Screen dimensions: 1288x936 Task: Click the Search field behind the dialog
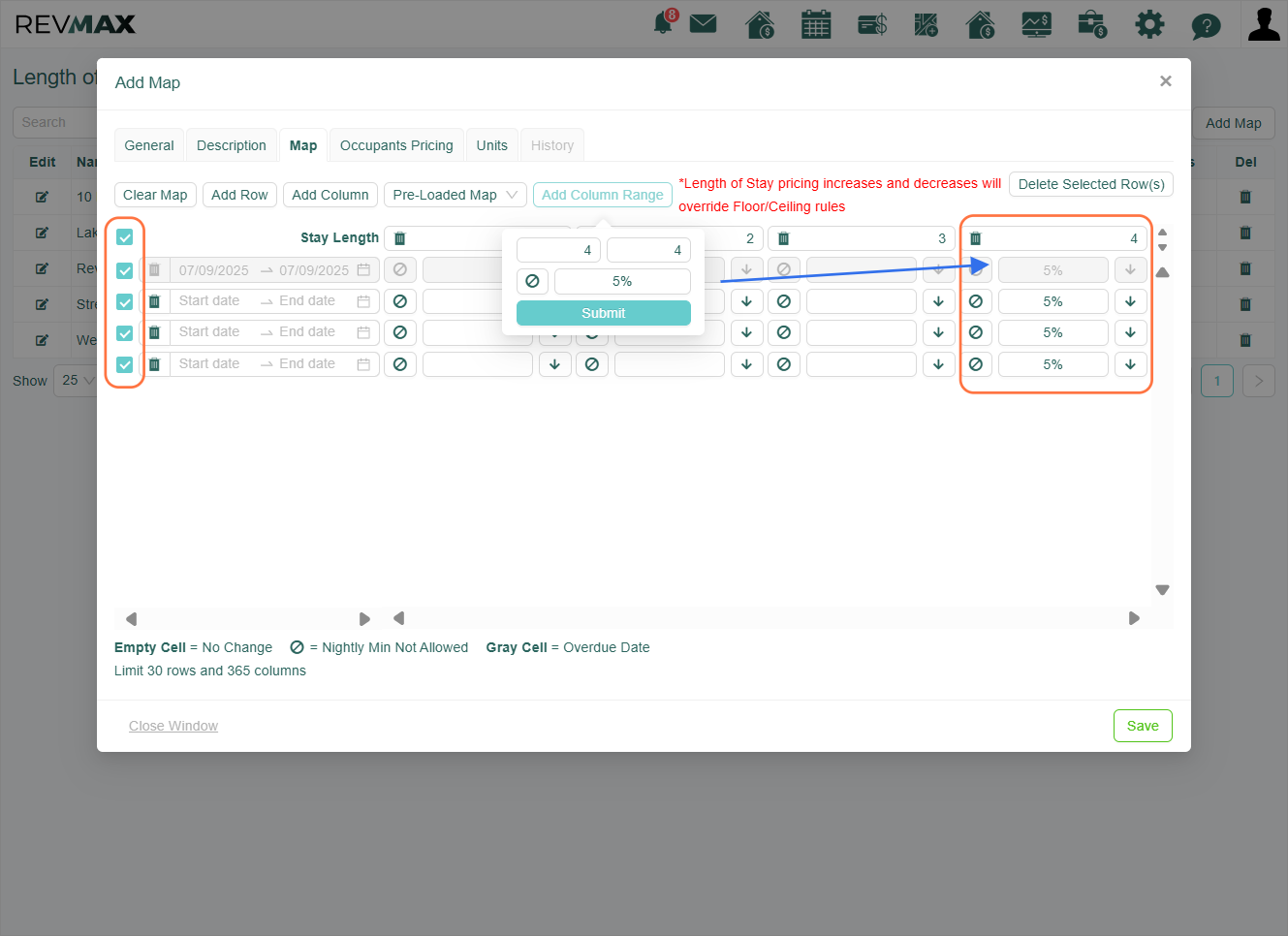click(x=55, y=122)
